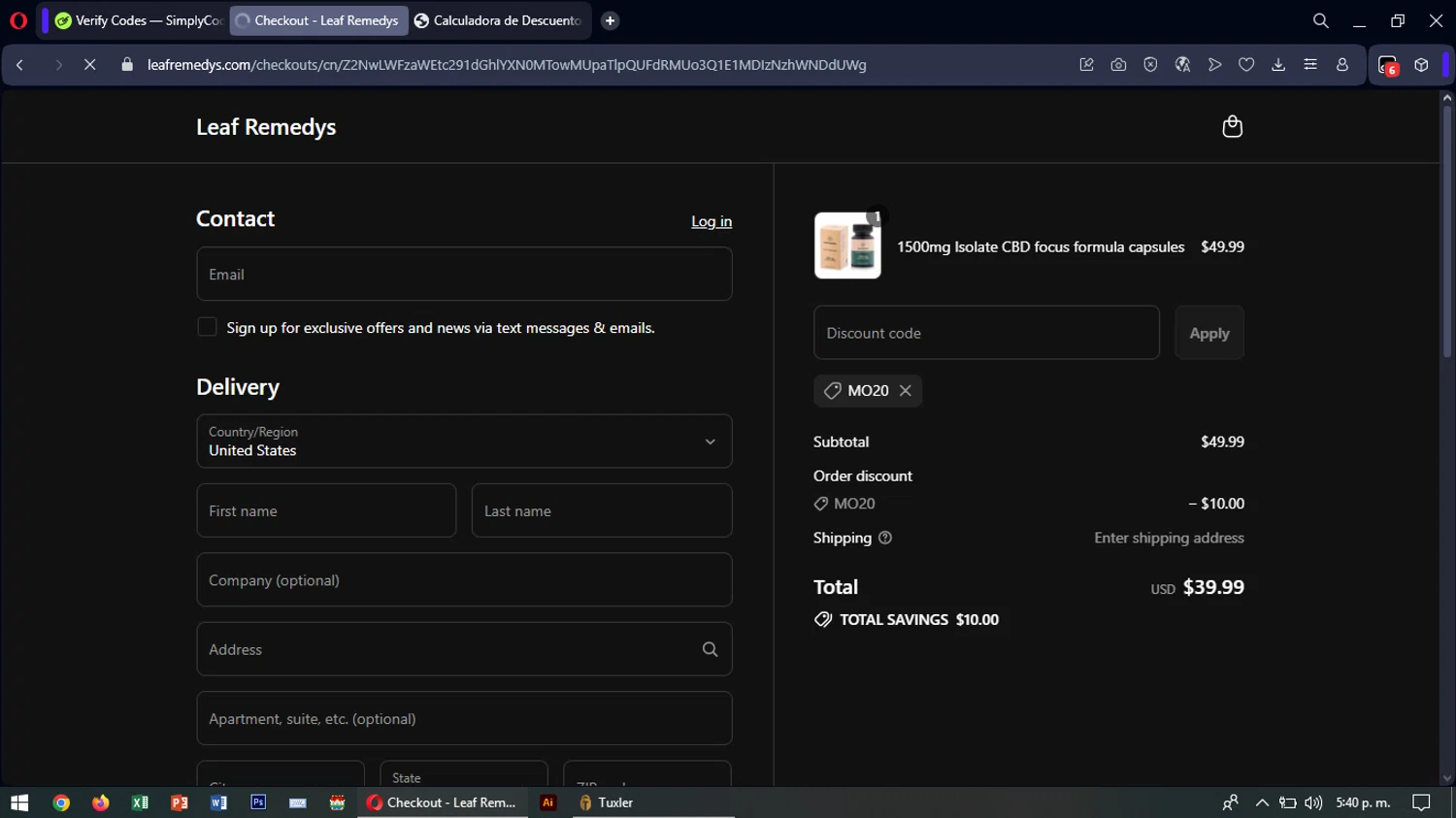Go back to previous page
The width and height of the screenshot is (1456, 818).
coord(20,65)
